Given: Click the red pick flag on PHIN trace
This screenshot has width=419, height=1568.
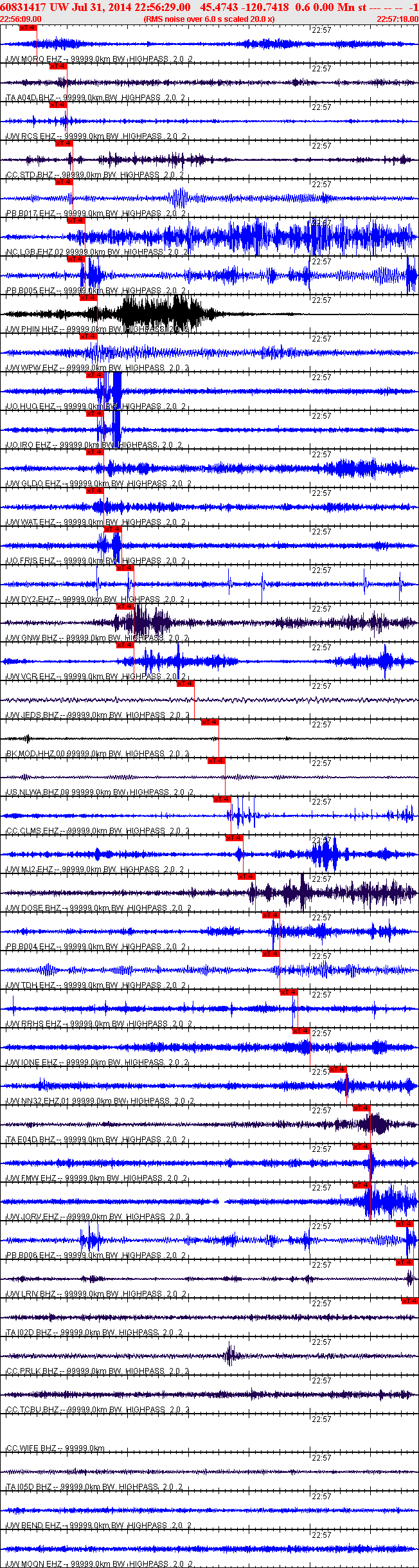Looking at the screenshot, I should pos(88,298).
